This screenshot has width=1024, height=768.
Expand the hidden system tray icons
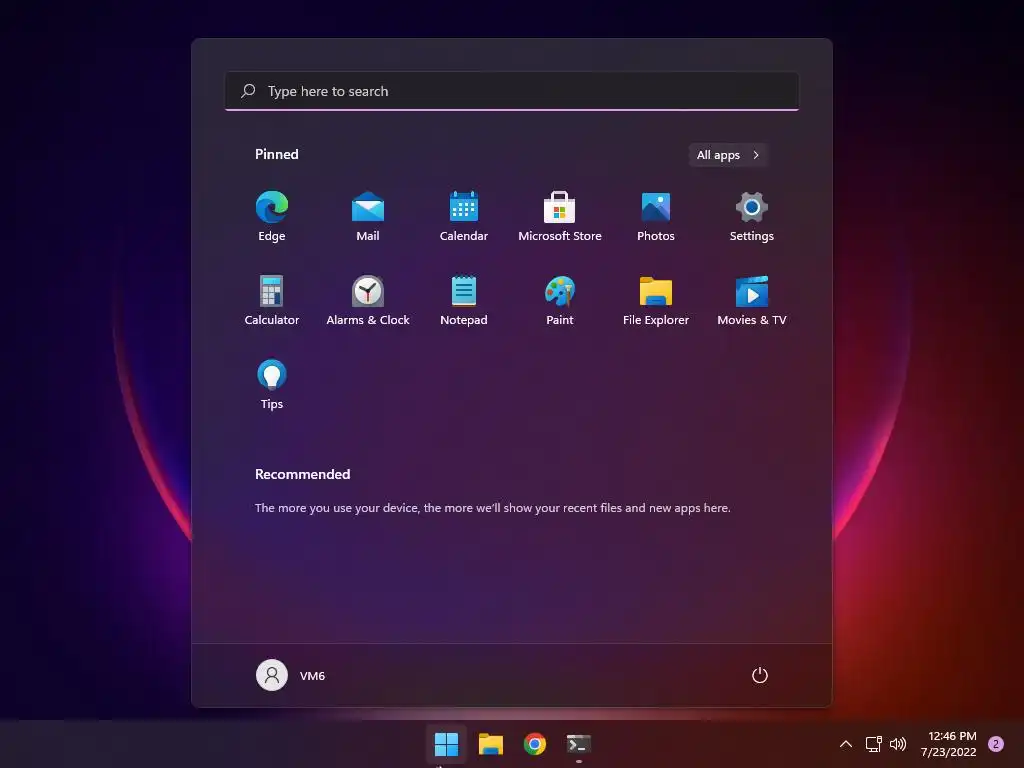846,744
